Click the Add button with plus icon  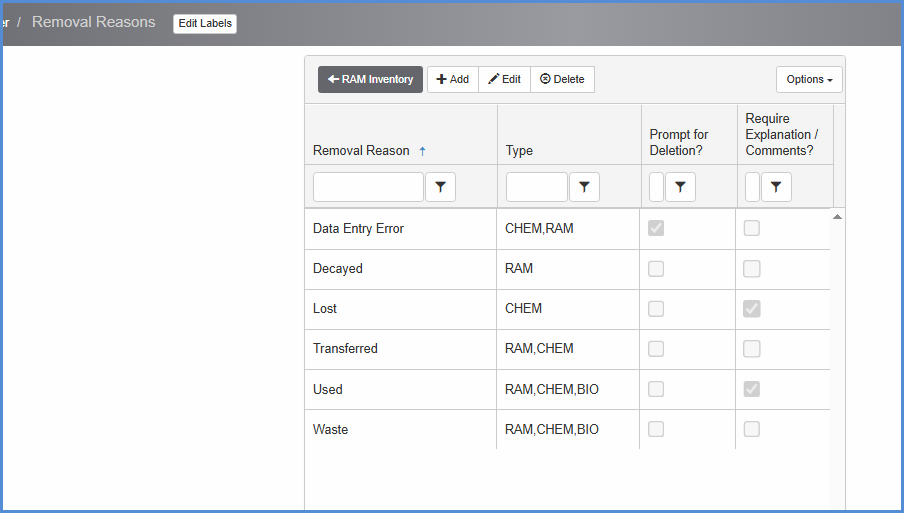click(x=453, y=80)
